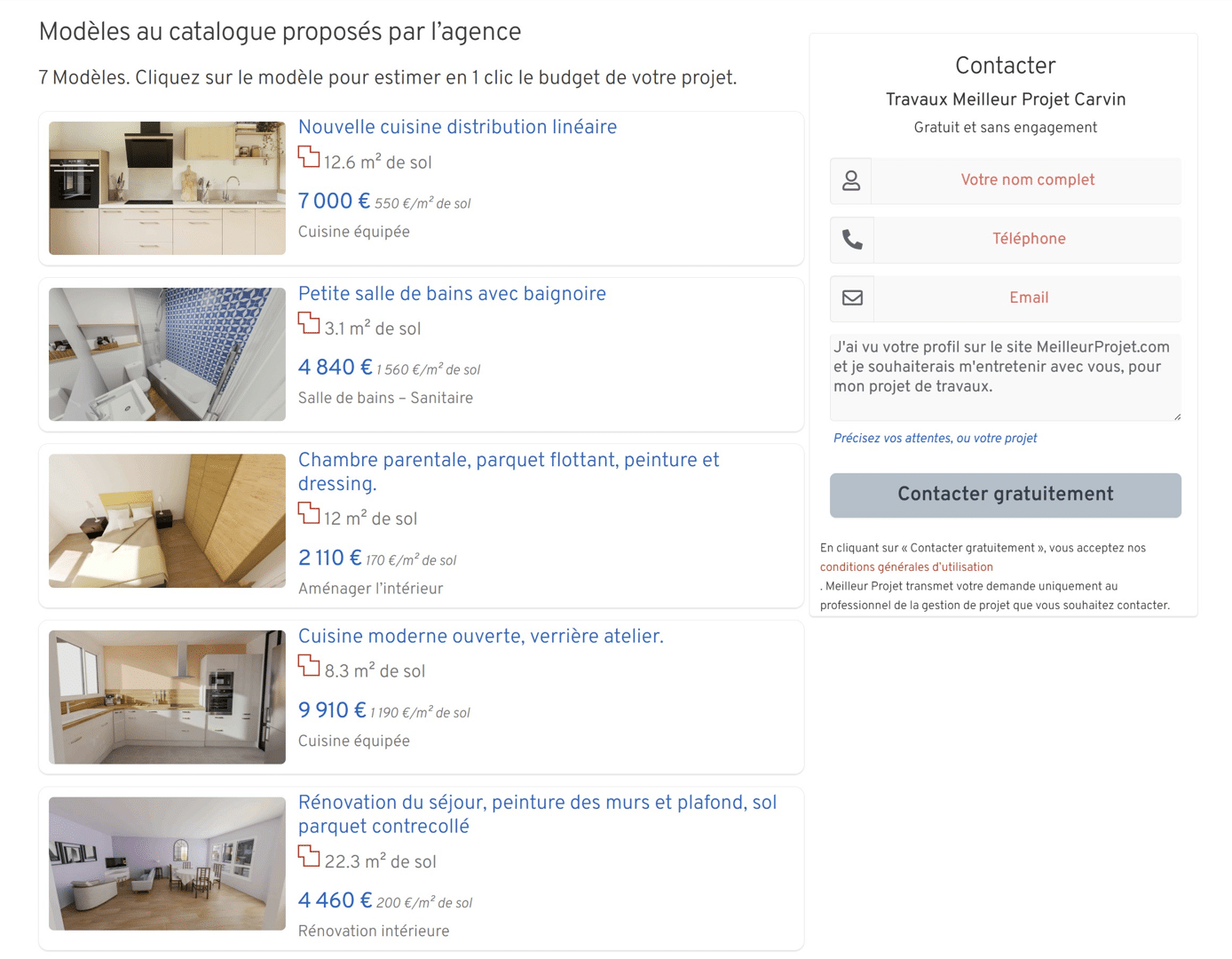Image resolution: width=1232 pixels, height=959 pixels.
Task: Click the Chambre parentale bedroom thumbnail
Action: (167, 521)
